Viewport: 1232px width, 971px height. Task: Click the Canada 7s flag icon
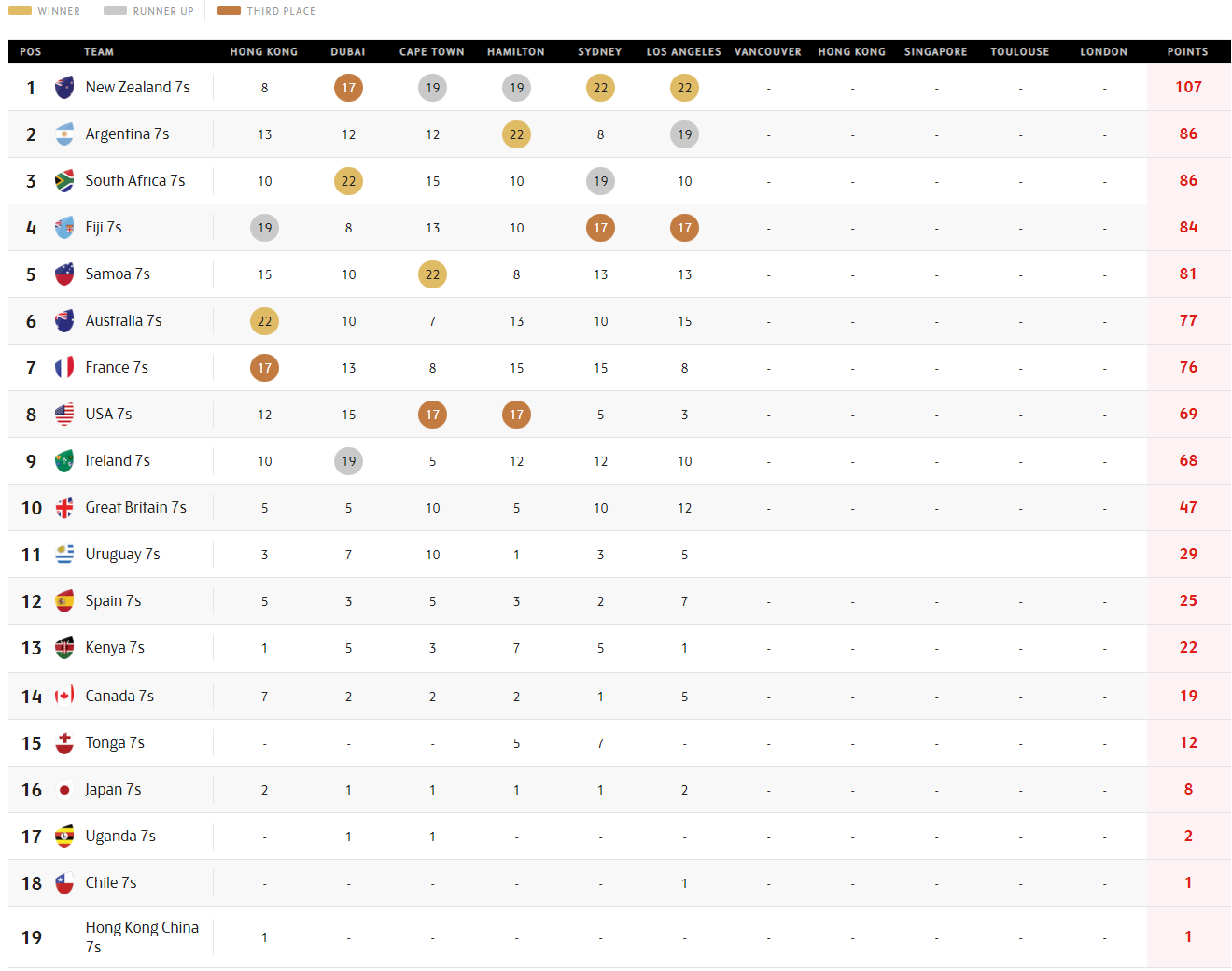64,696
